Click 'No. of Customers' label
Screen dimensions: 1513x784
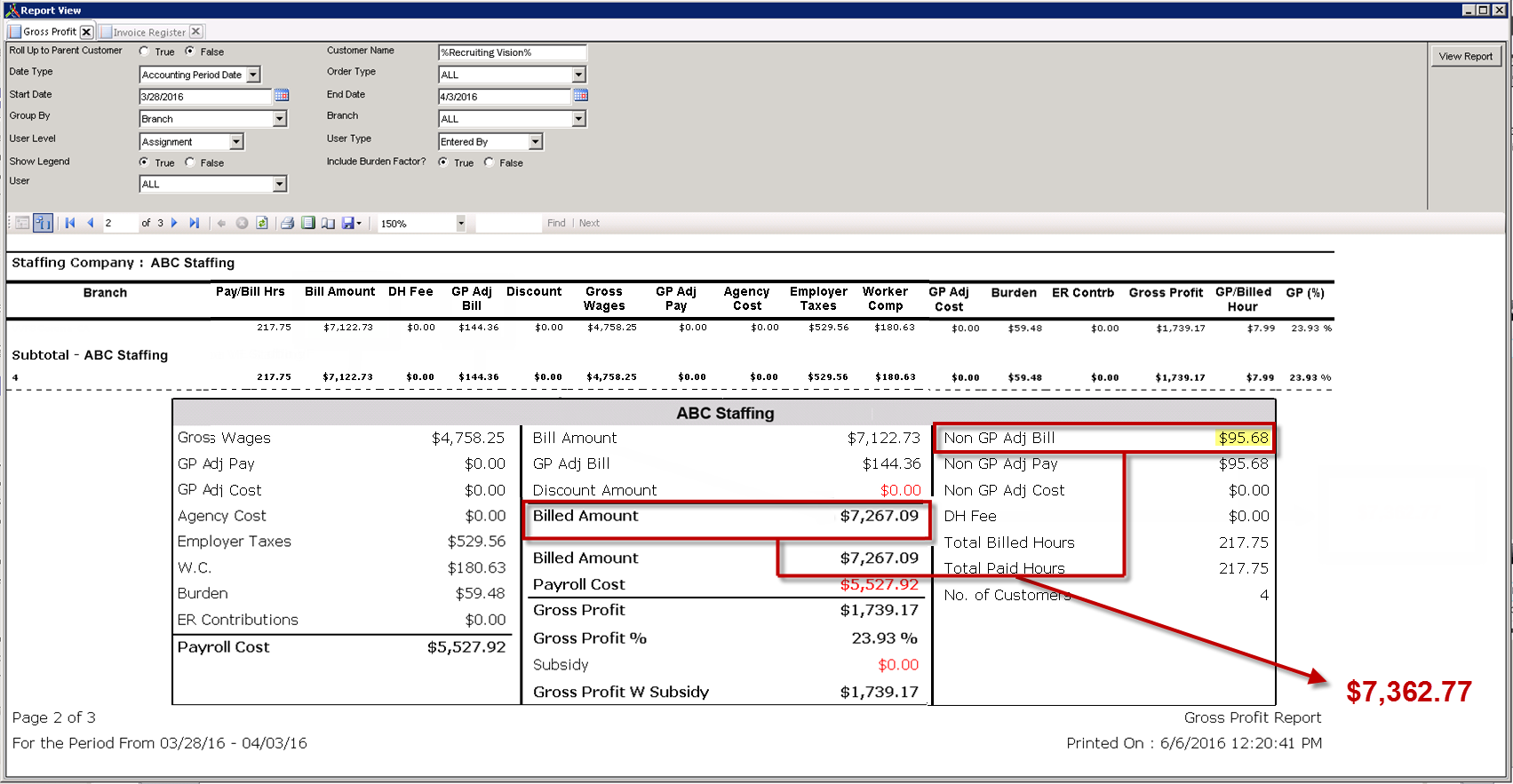pyautogui.click(x=1007, y=595)
